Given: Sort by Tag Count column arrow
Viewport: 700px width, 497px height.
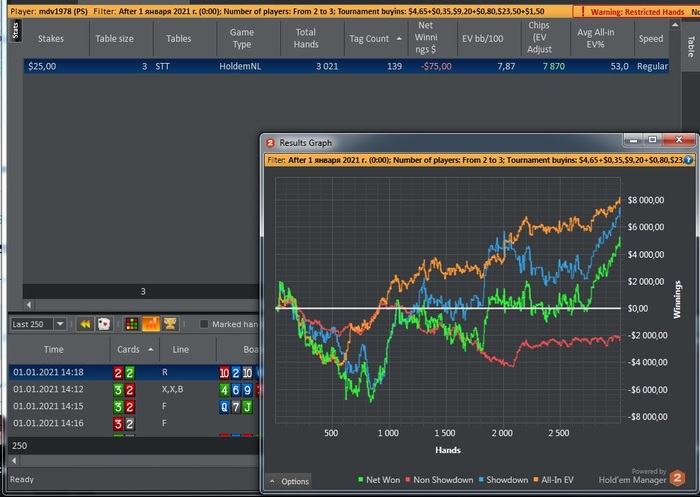Looking at the screenshot, I should tap(399, 39).
